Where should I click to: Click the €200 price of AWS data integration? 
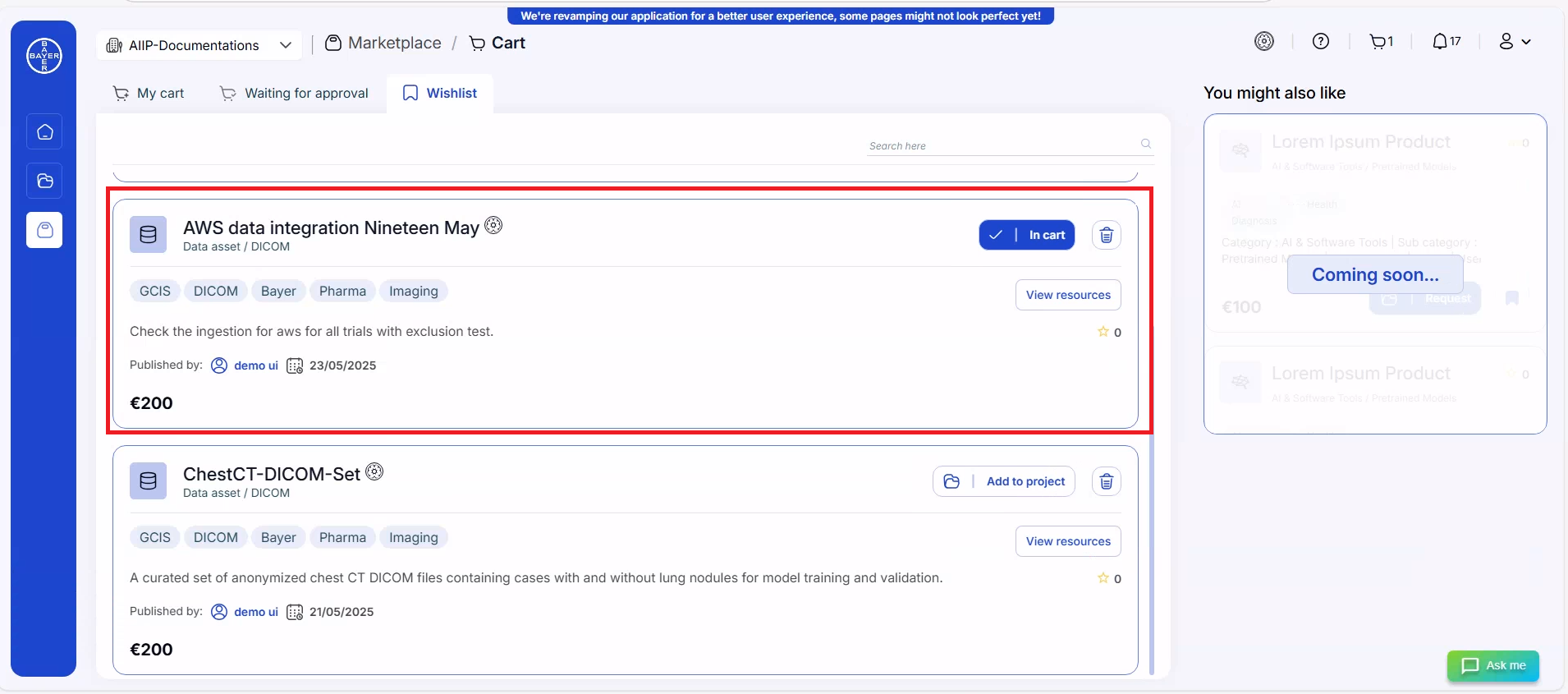(x=152, y=403)
